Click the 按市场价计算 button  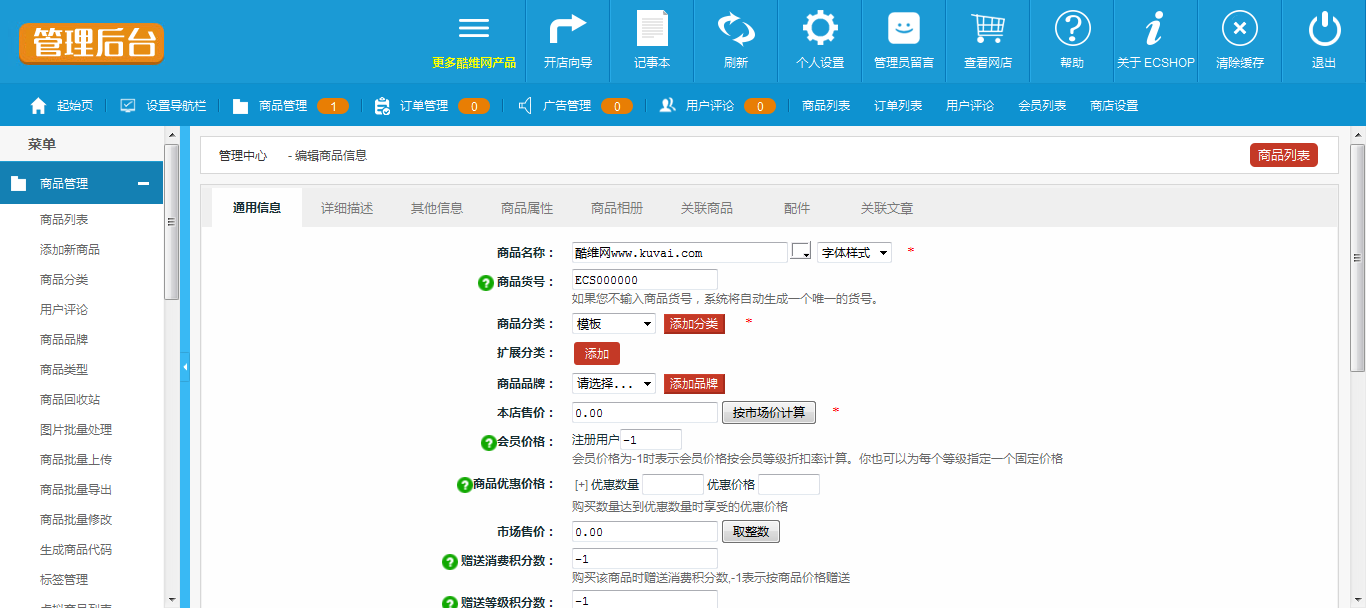point(768,413)
